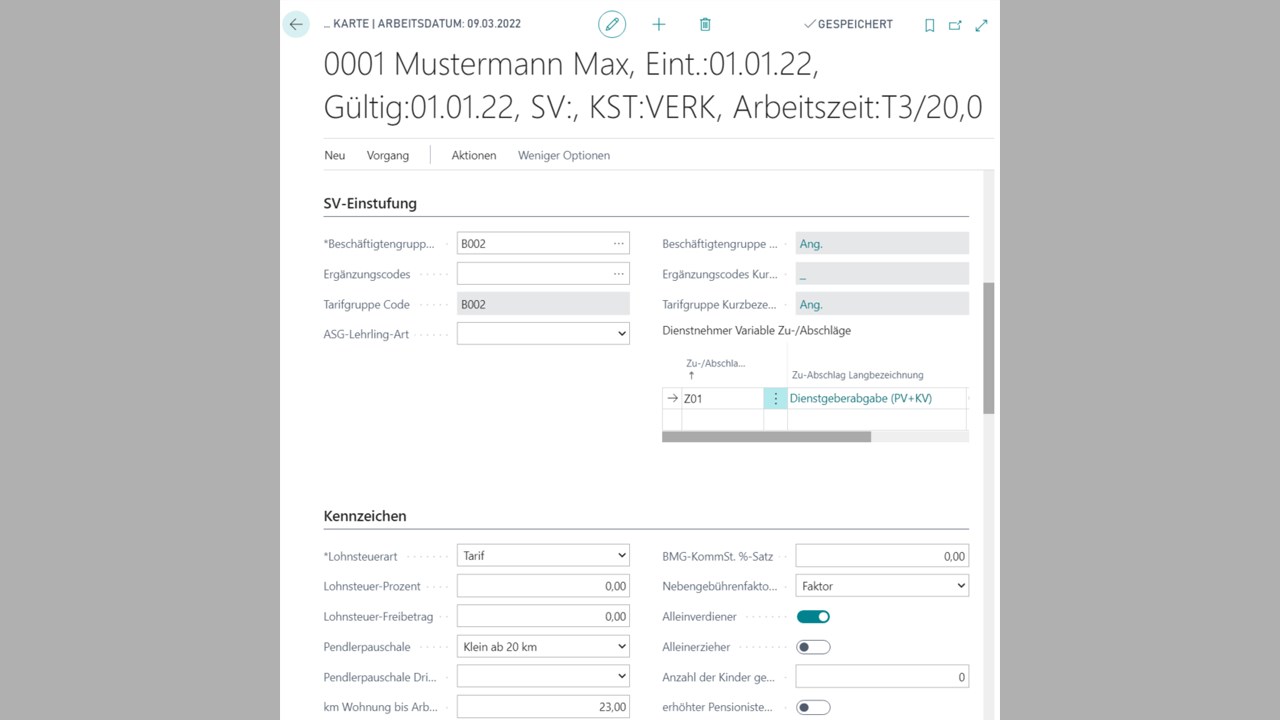1280x720 pixels.
Task: Open Dienstgeberabgabe (PV+KV) link
Action: (x=861, y=399)
